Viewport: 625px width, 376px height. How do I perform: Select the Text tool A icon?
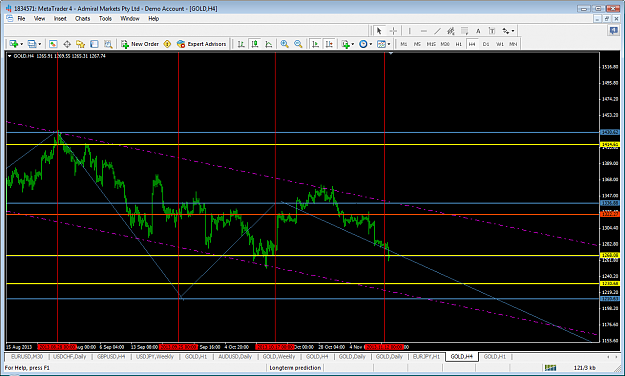point(478,31)
